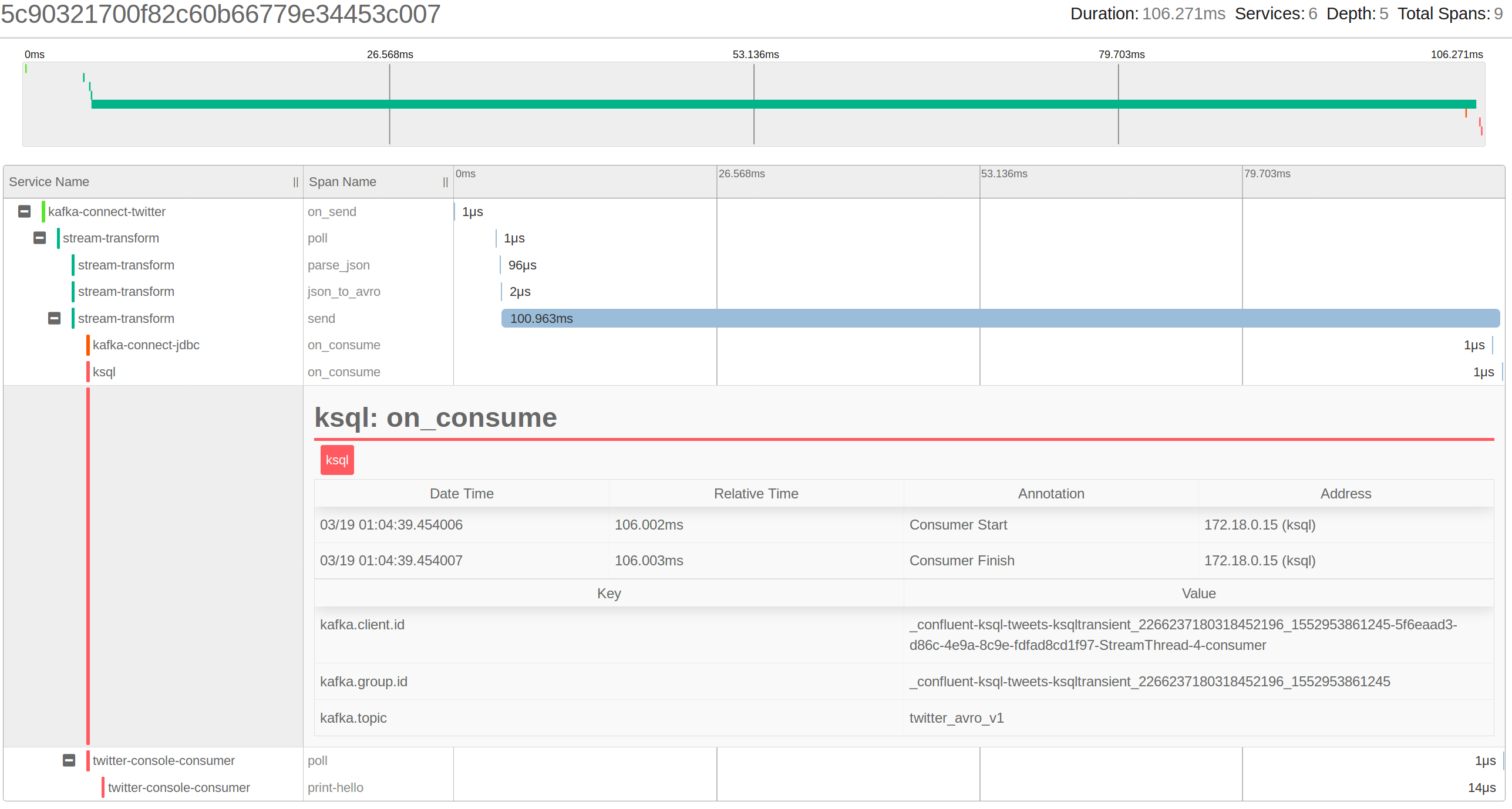This screenshot has height=809, width=1512.
Task: Click the Annotation column header
Action: 1050,494
